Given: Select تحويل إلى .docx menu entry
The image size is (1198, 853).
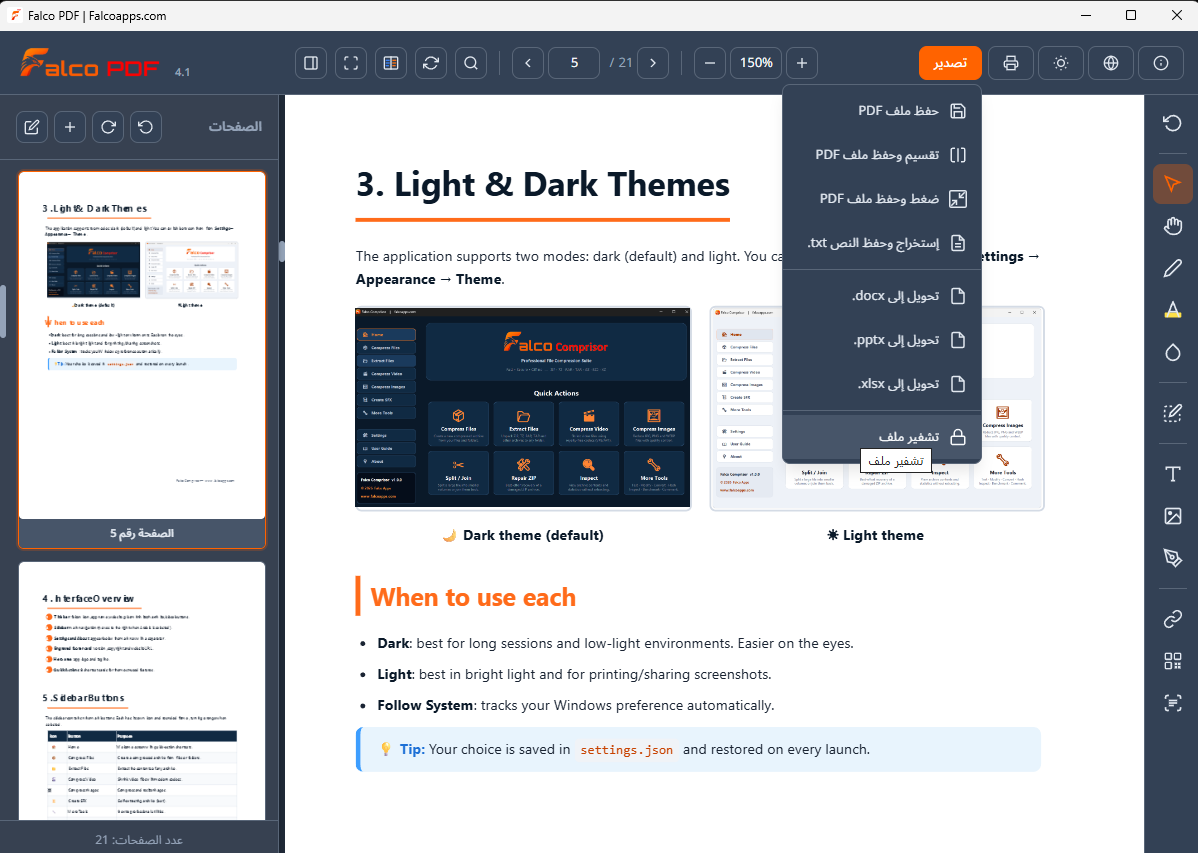Looking at the screenshot, I should point(882,296).
